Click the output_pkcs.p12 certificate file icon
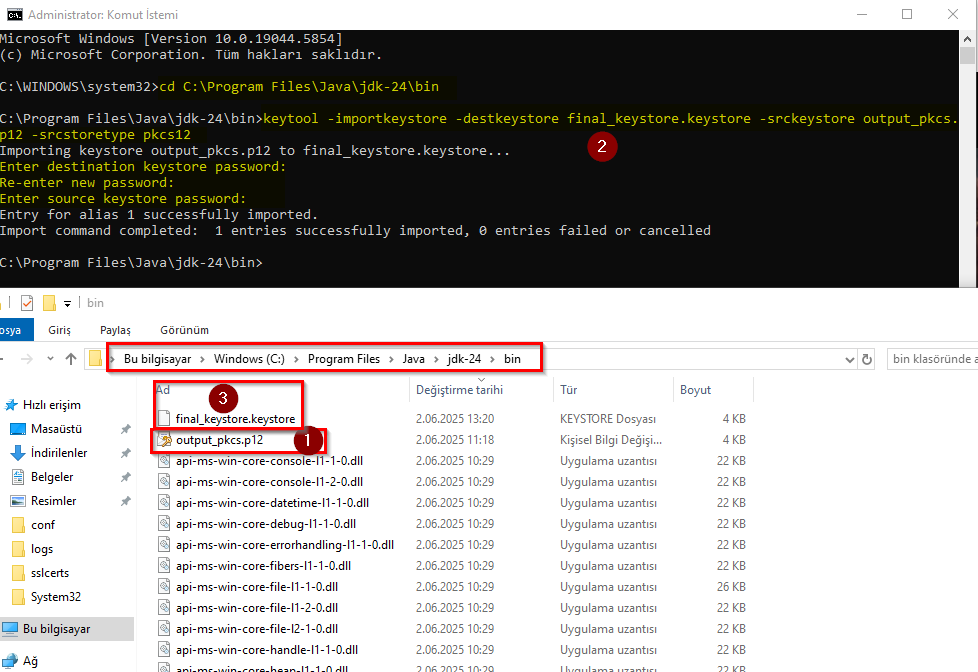 (164, 440)
